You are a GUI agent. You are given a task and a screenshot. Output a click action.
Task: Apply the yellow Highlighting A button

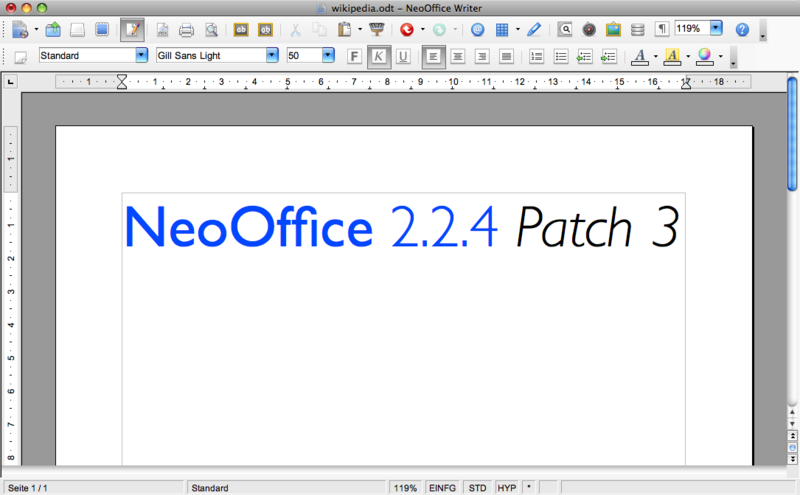tap(672, 56)
